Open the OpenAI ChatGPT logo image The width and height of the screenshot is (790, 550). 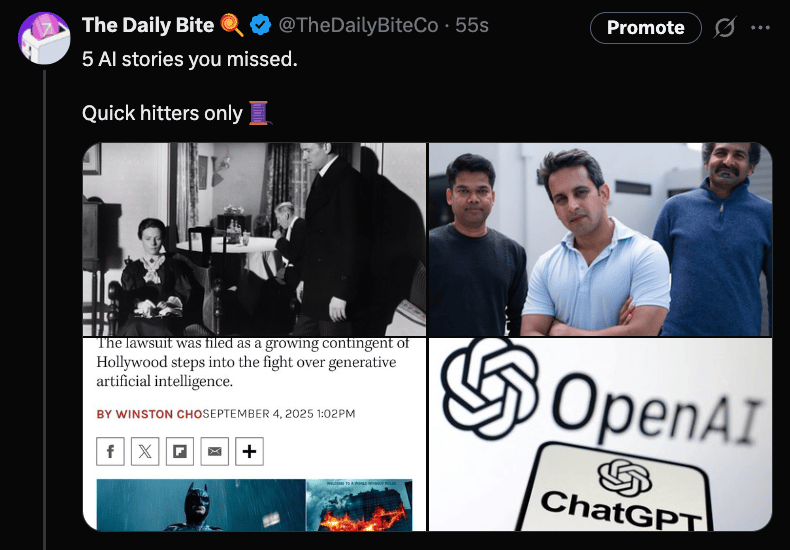point(600,434)
